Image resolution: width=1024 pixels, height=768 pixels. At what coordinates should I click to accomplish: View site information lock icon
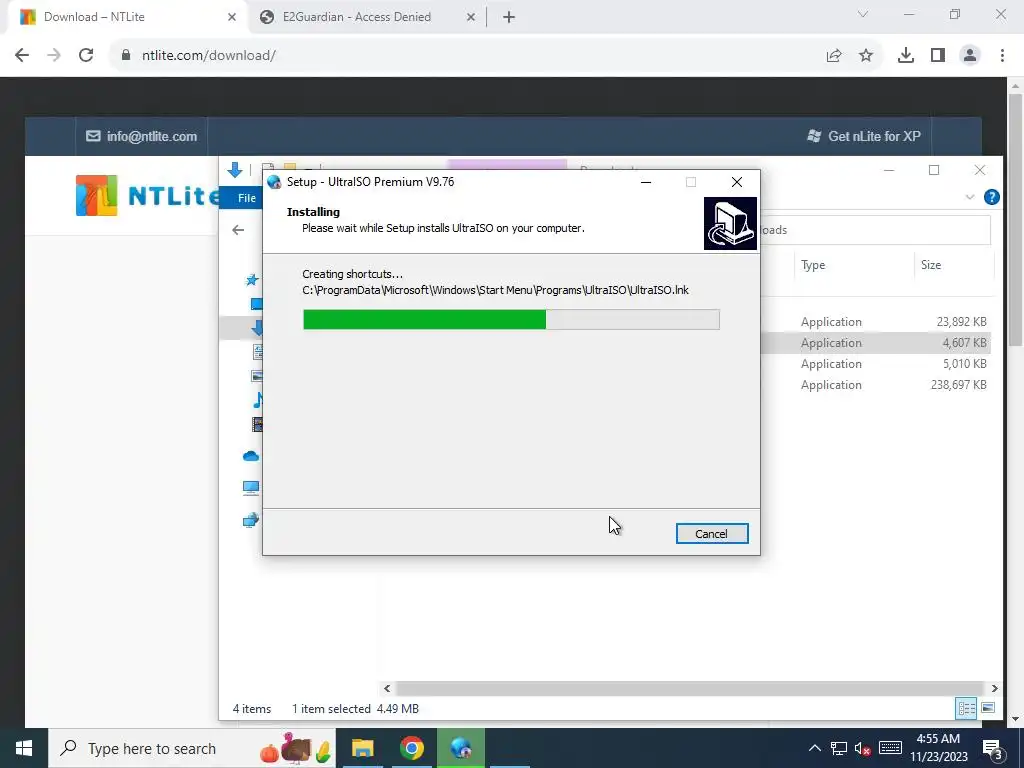coord(125,56)
